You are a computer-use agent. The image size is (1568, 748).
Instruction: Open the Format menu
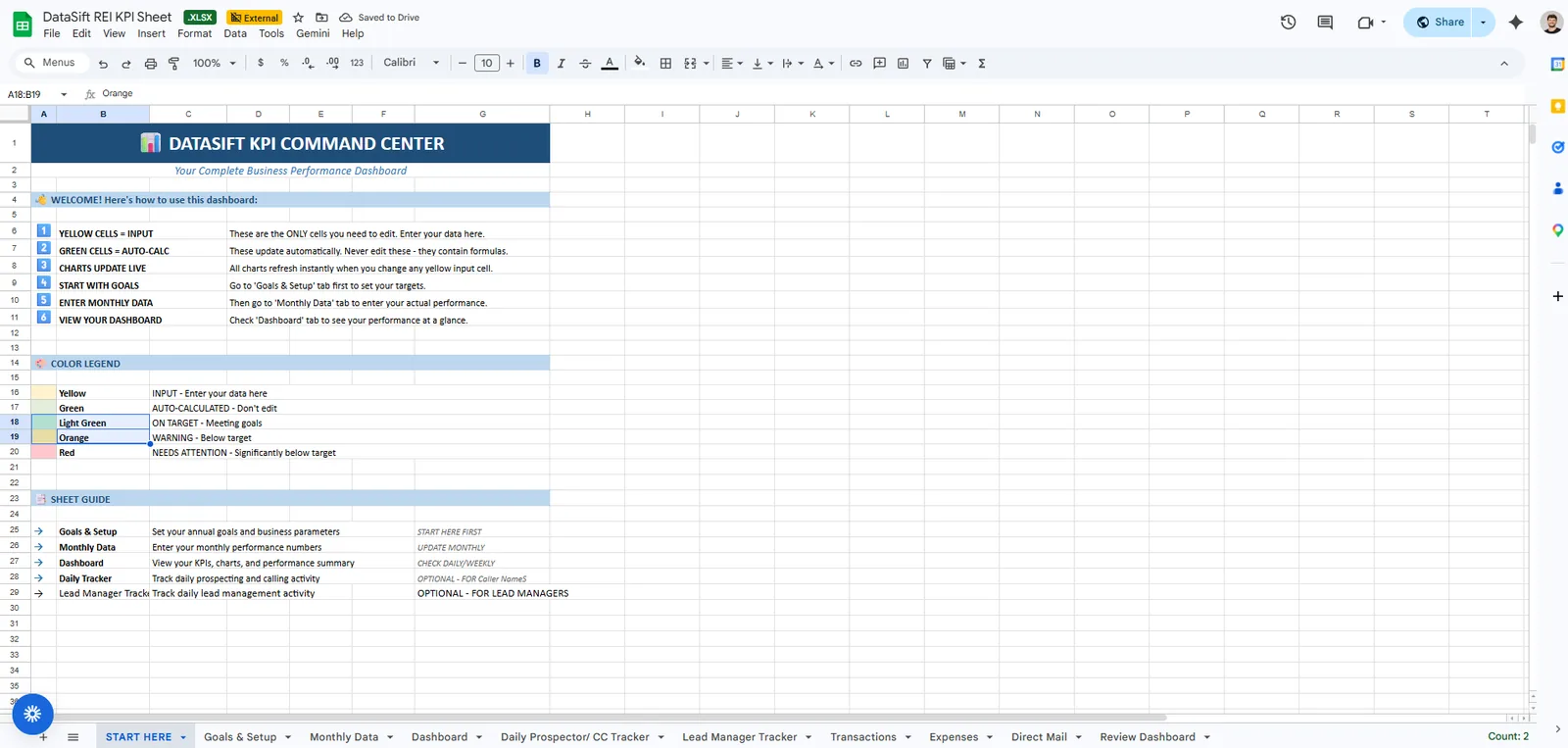coord(194,33)
